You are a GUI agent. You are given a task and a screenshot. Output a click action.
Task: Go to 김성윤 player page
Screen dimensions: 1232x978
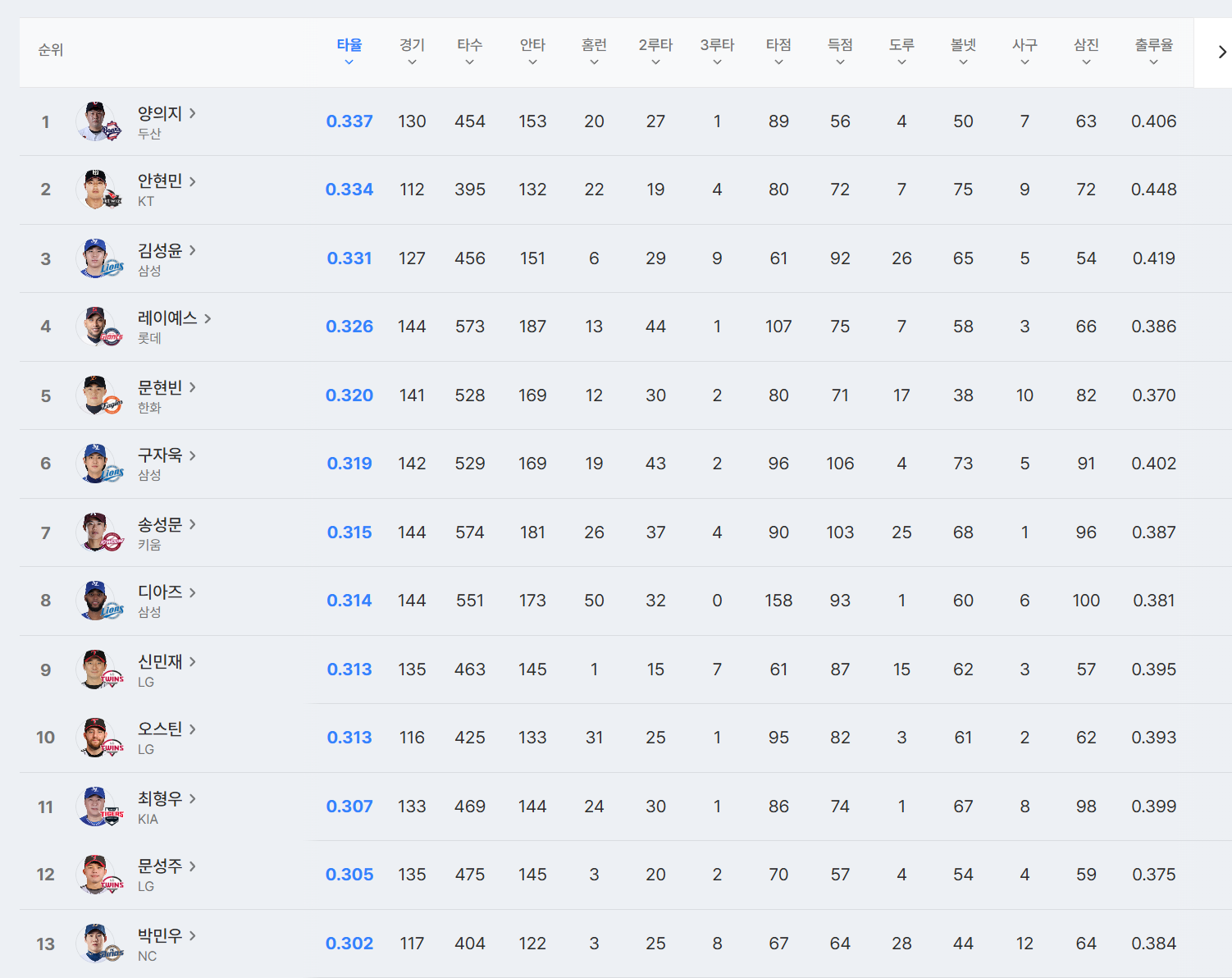[167, 250]
